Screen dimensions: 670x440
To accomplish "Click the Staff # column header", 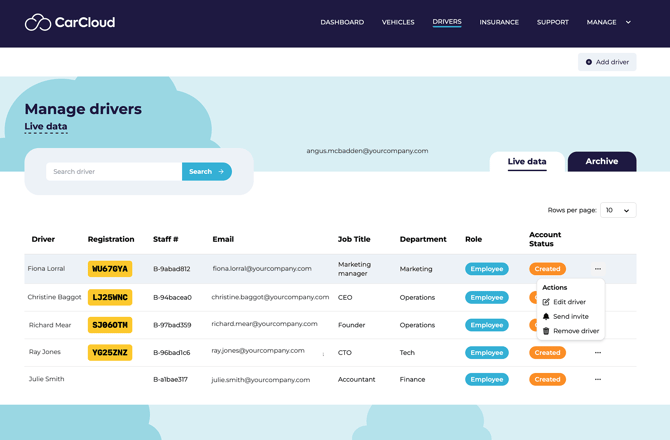I will [166, 239].
